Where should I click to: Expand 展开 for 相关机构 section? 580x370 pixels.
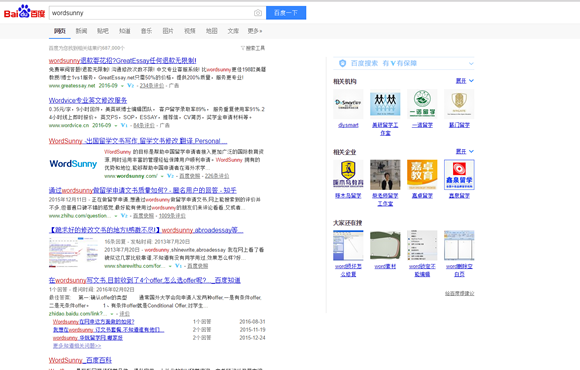[465, 81]
